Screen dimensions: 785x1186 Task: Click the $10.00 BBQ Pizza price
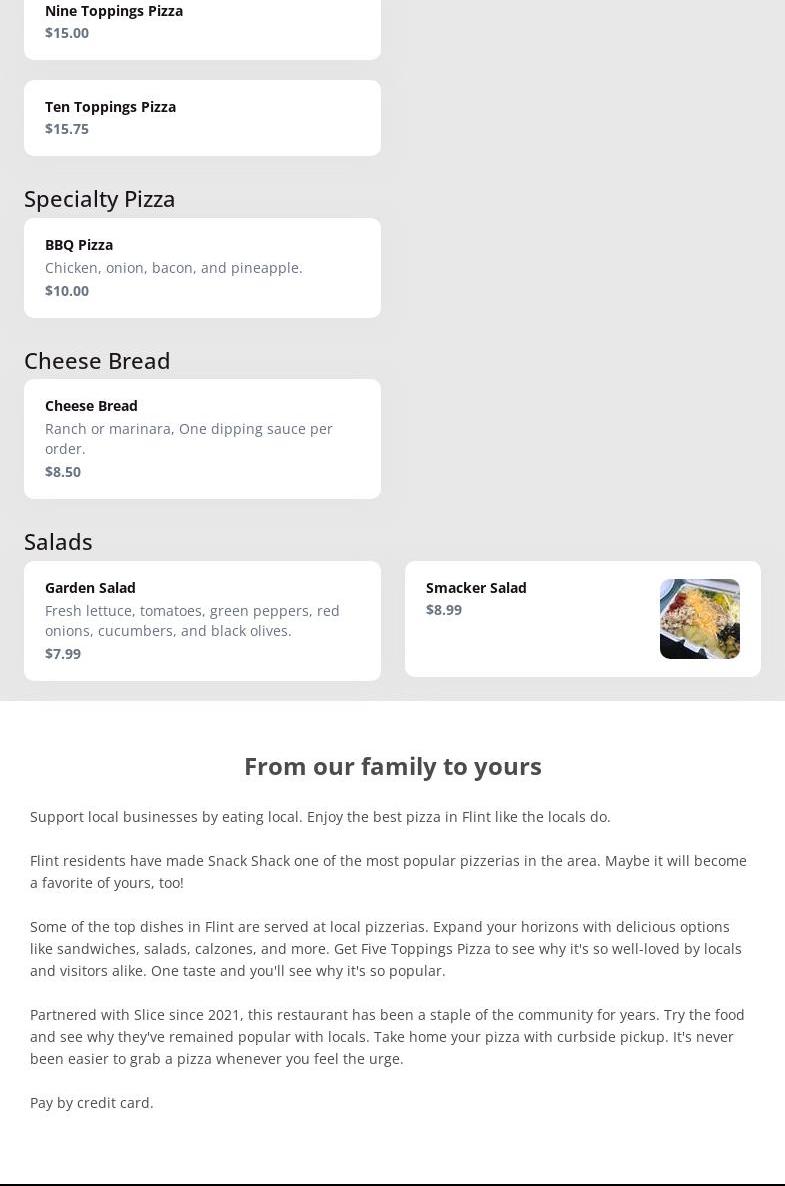coord(67,291)
